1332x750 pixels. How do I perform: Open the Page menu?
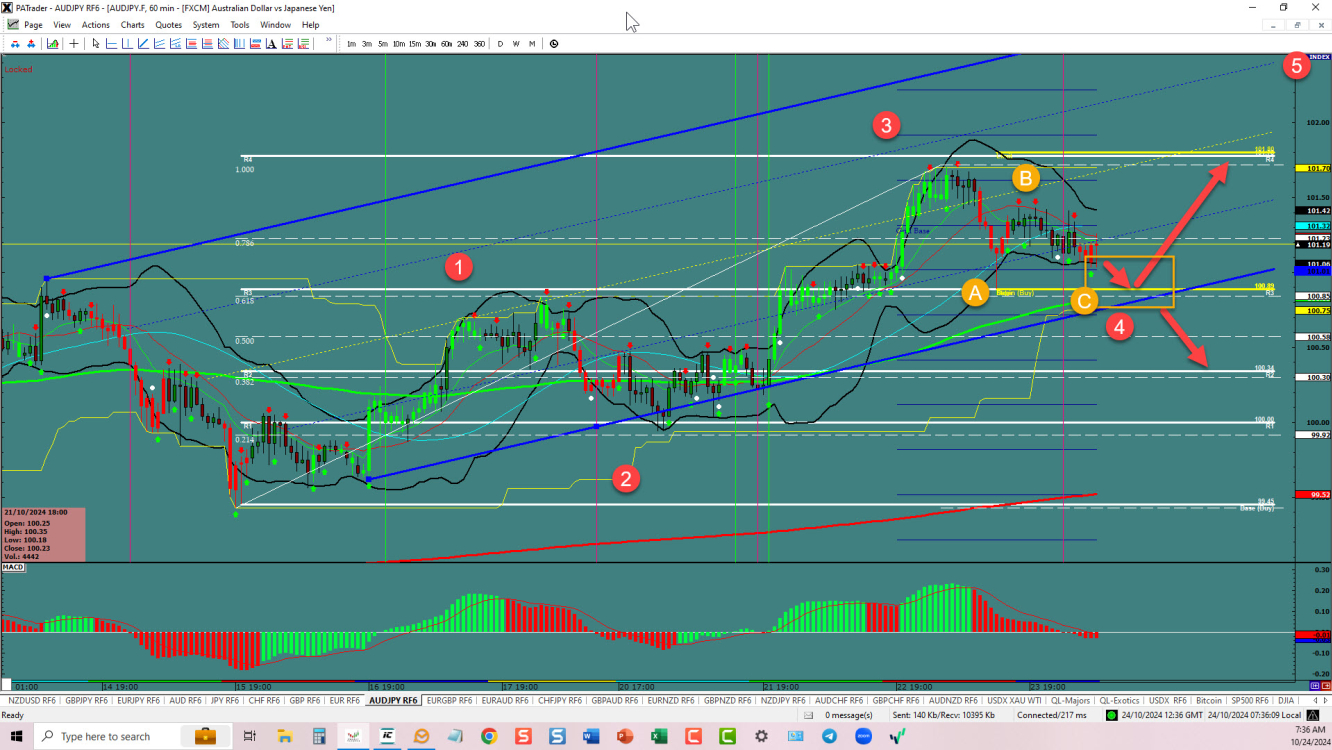(x=33, y=25)
